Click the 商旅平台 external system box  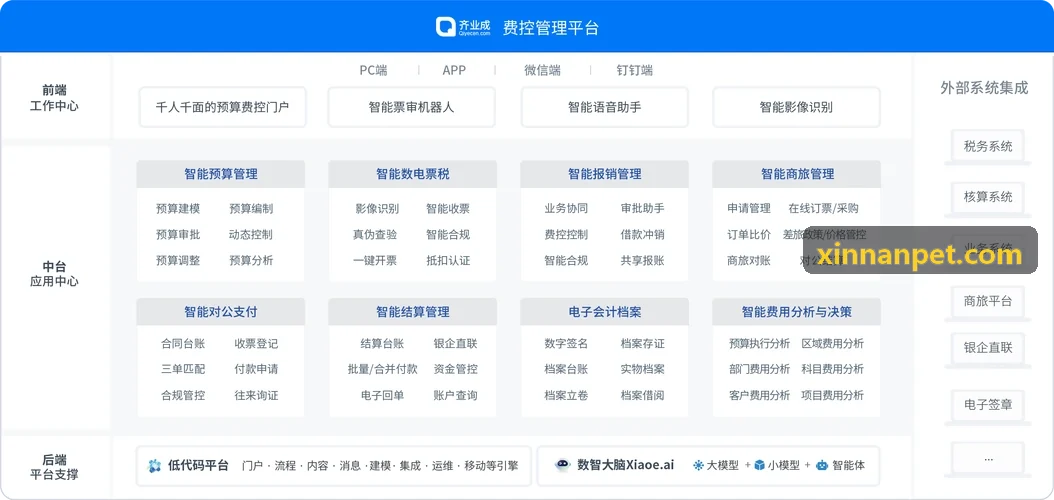[x=987, y=301]
